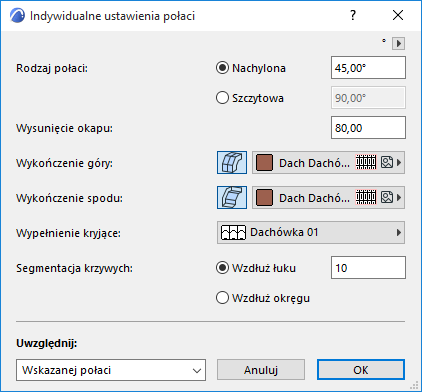Click the segmentation value field showing 10
Viewport: 422px width, 392px height.
(368, 268)
